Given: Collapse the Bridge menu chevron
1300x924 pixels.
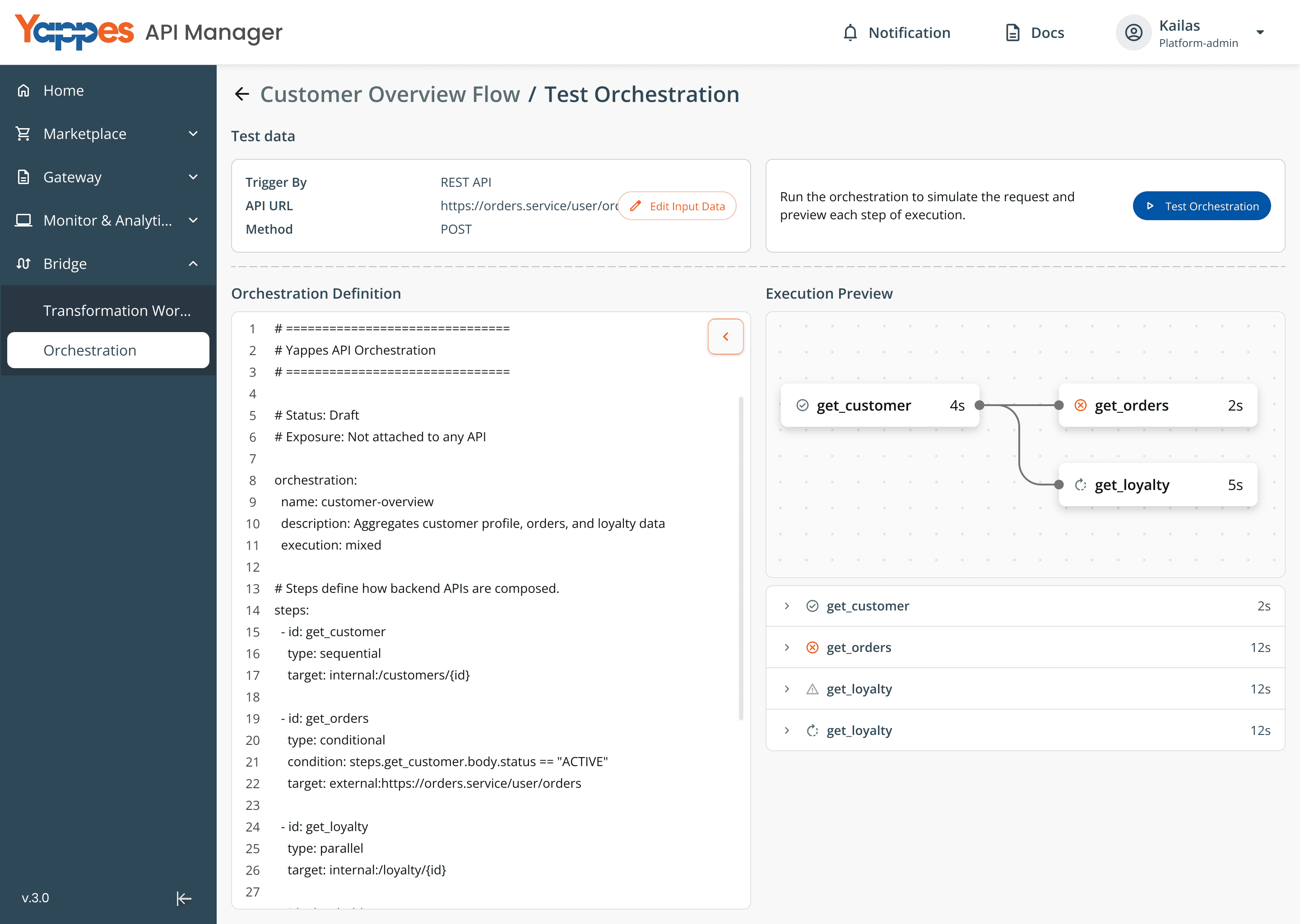Looking at the screenshot, I should 194,263.
